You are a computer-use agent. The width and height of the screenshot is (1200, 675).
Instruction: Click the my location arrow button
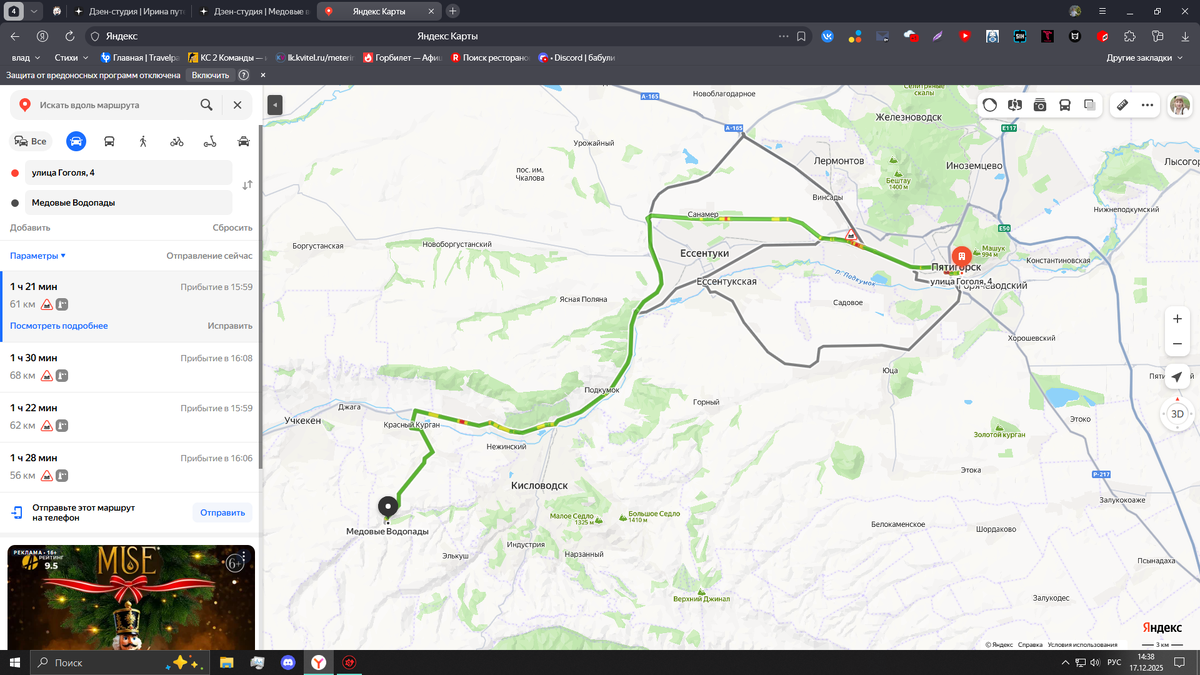(x=1177, y=377)
